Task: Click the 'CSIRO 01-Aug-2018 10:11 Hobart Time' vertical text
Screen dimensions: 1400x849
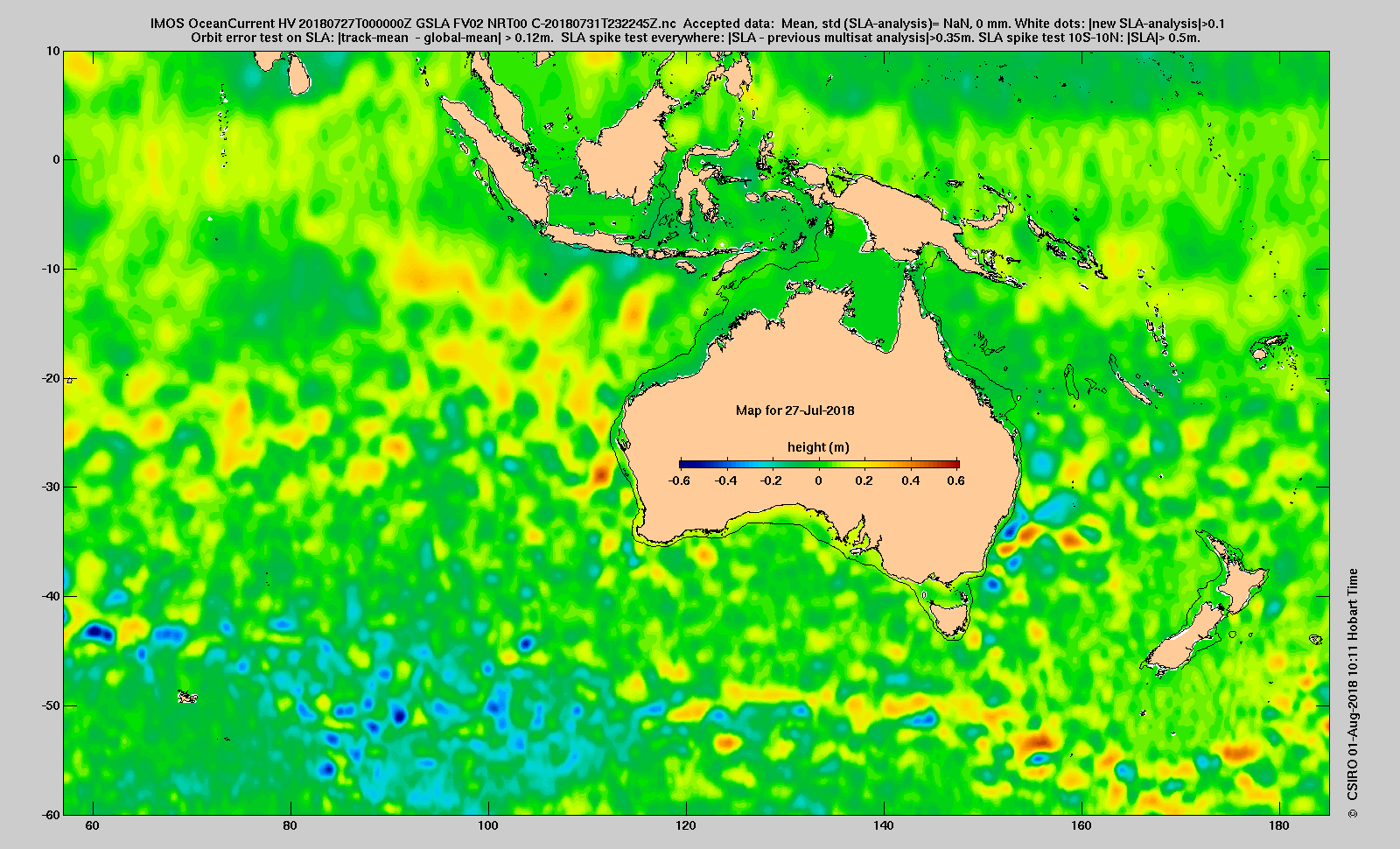Action: (x=1353, y=684)
